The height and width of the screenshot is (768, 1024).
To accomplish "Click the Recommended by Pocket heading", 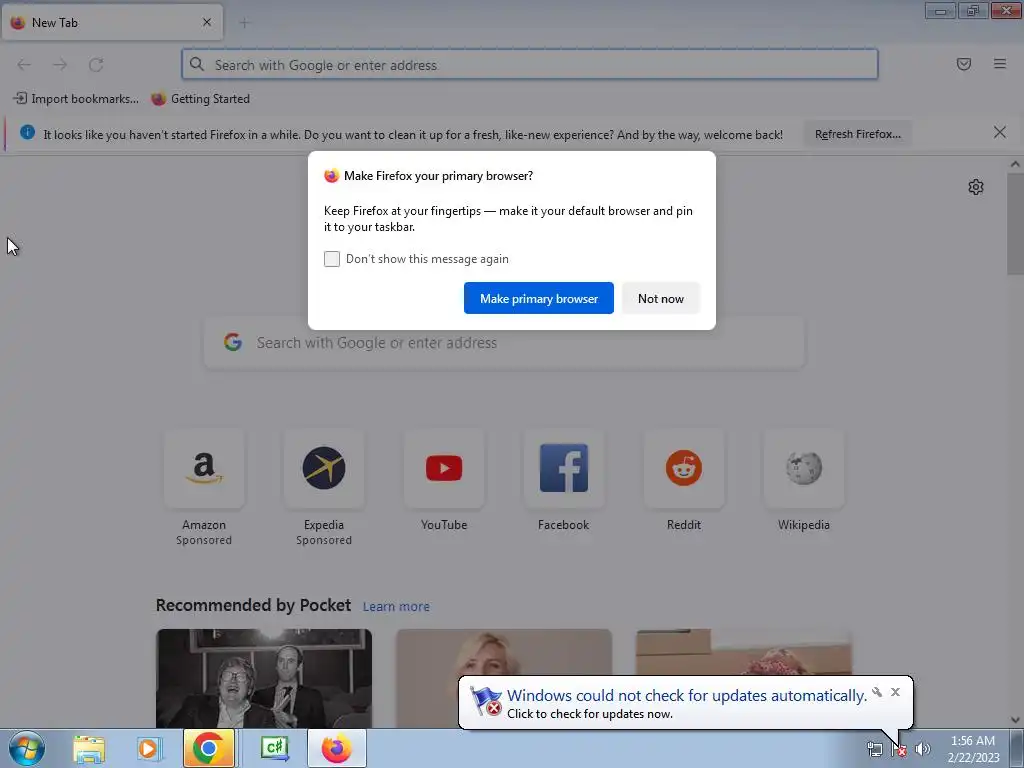I will (x=253, y=605).
